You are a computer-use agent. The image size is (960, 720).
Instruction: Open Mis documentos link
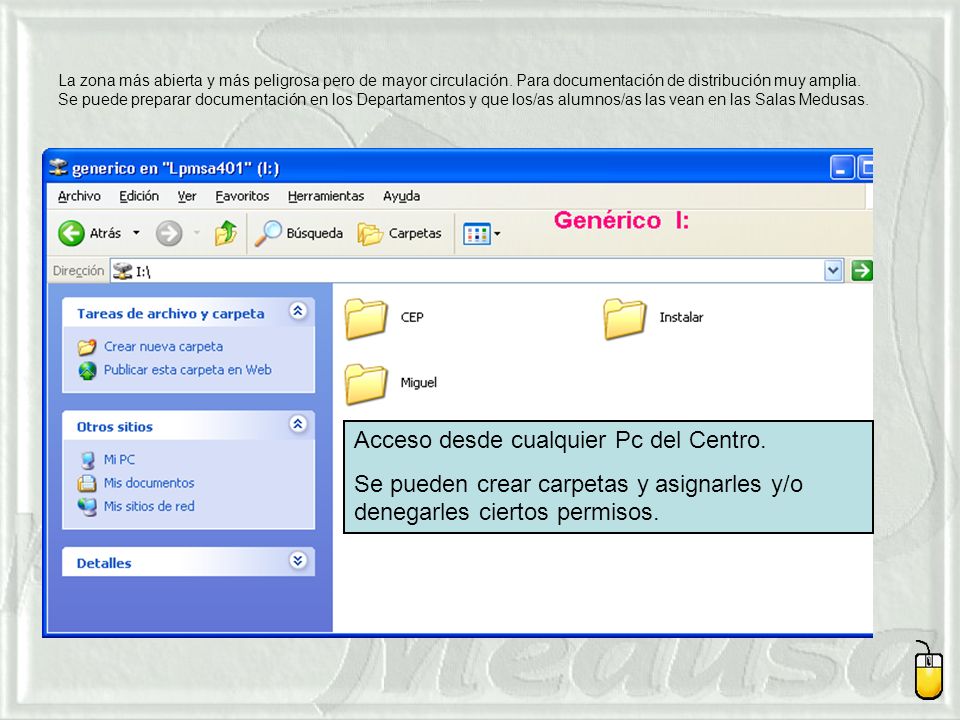pyautogui.click(x=149, y=483)
